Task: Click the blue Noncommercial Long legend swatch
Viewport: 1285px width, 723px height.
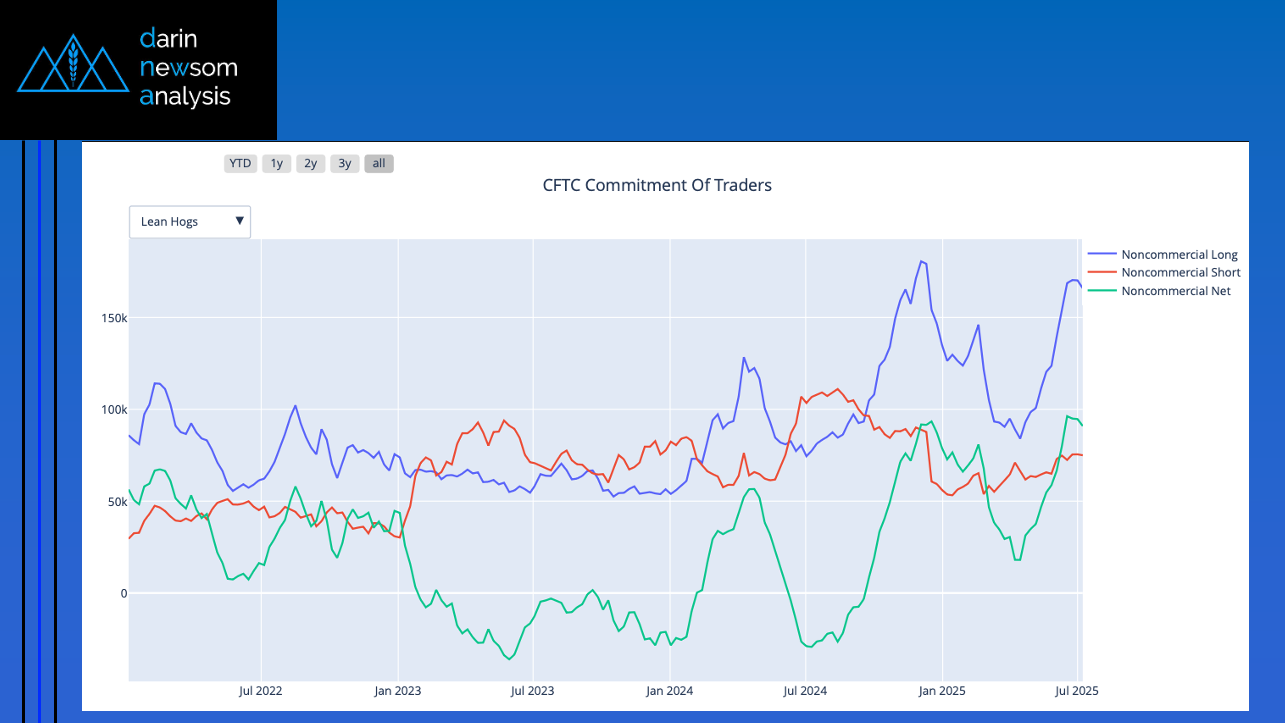Action: point(1101,255)
